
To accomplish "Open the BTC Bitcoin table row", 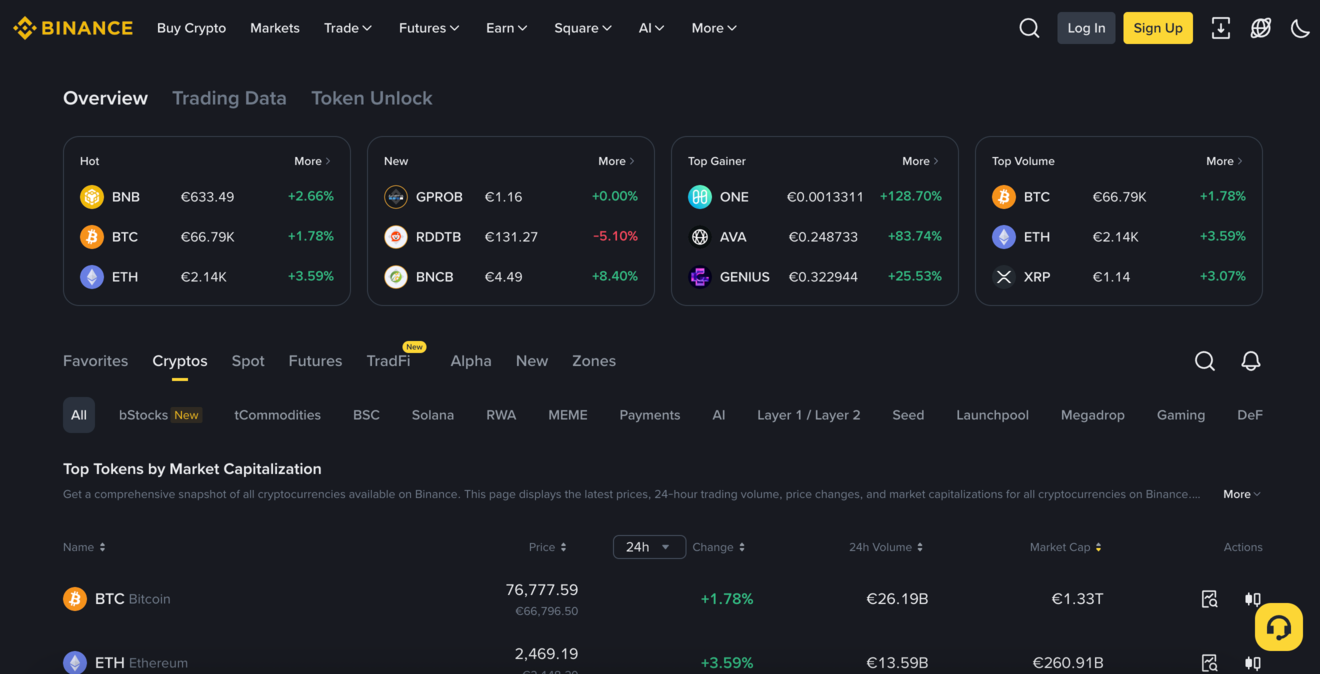I will 663,599.
